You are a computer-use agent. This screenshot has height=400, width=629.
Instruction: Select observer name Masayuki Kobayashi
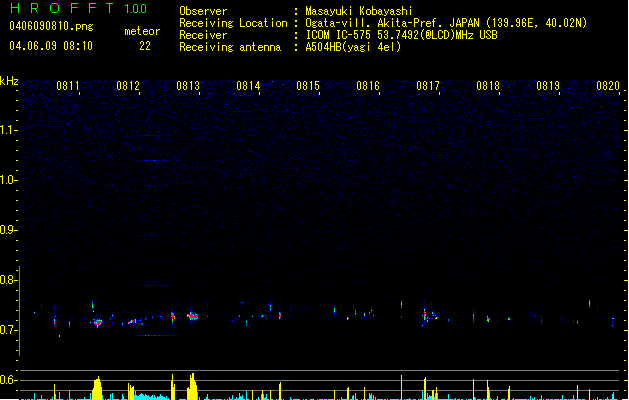tap(359, 11)
